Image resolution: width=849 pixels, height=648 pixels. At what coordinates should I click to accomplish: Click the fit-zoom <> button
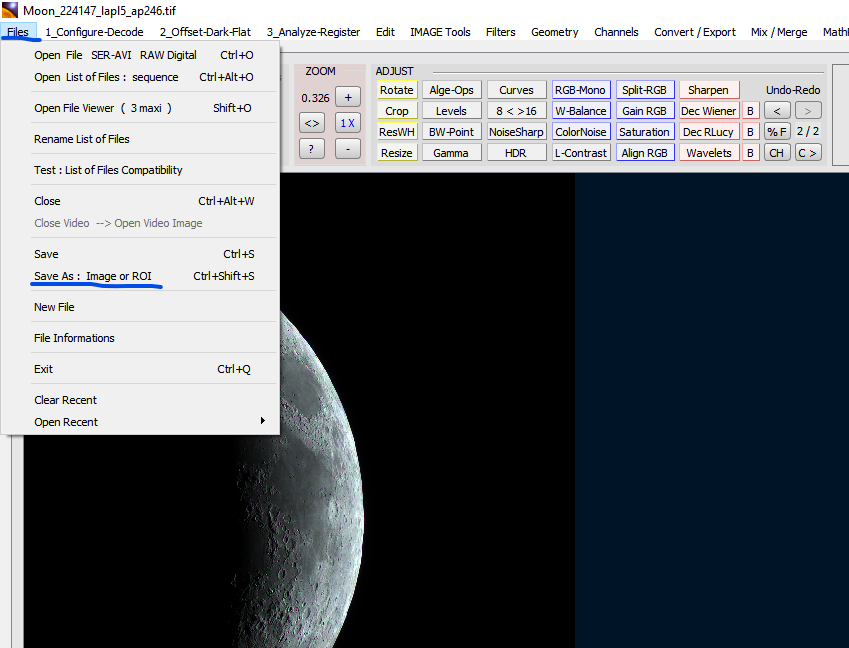312,123
